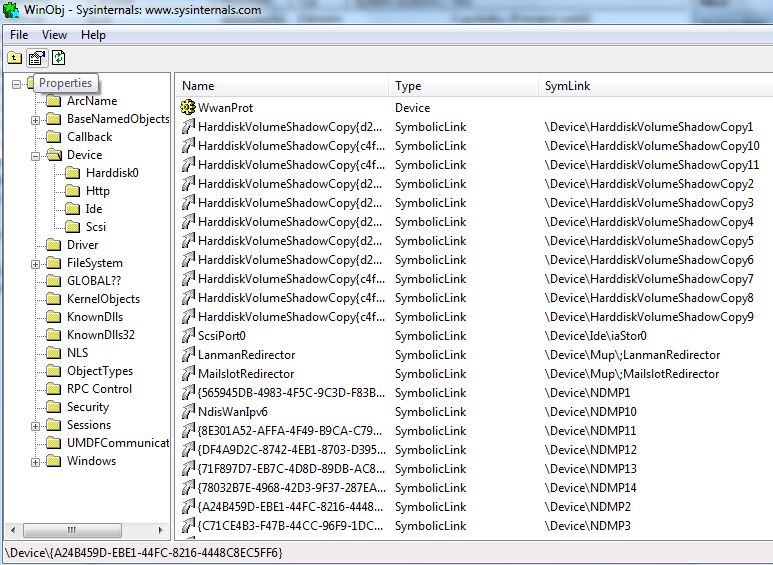Screen dimensions: 773x565
Task: Open the View menu
Action: (x=54, y=35)
